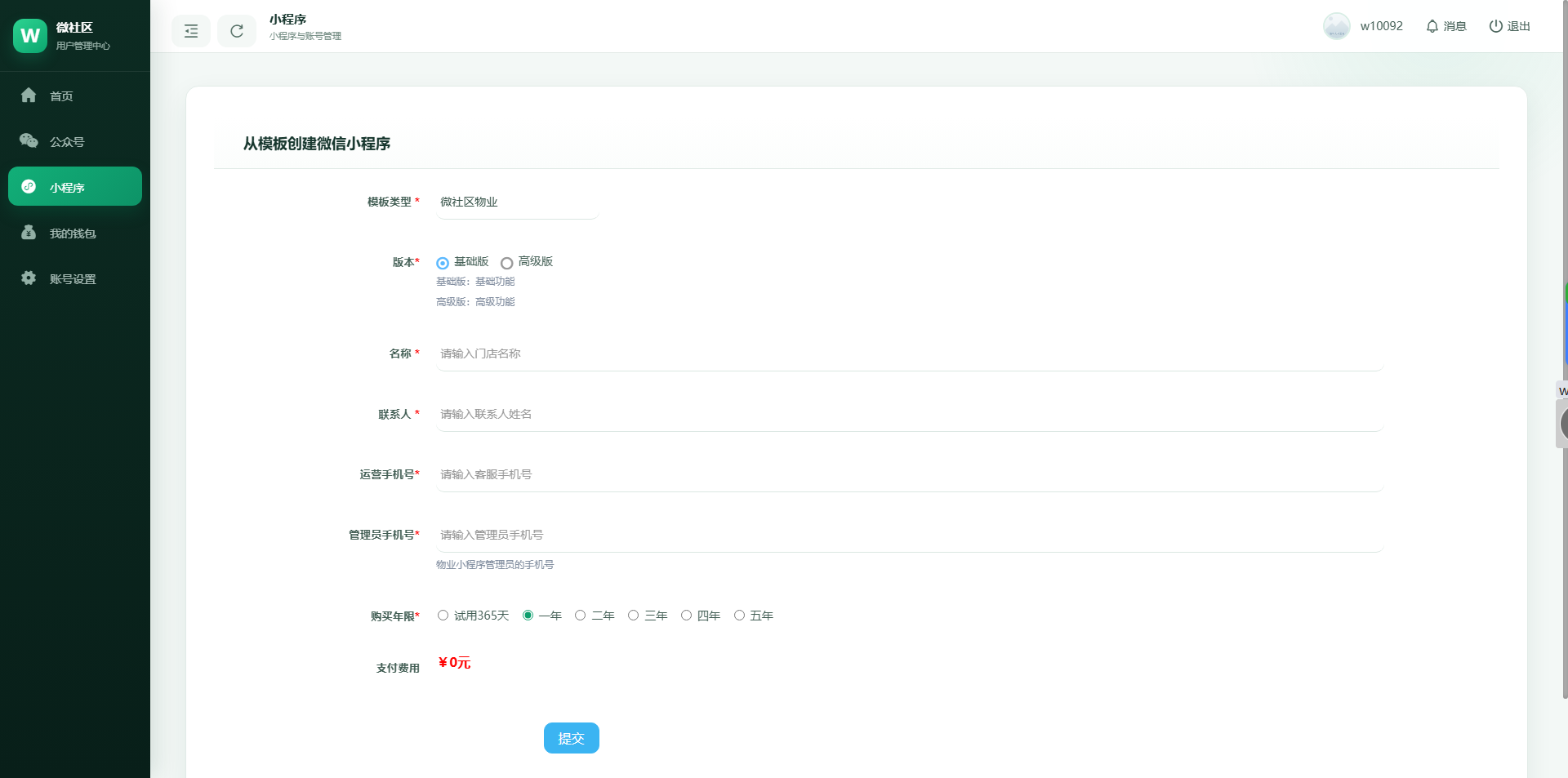Click the 账号设置 gear icon

pyautogui.click(x=29, y=278)
